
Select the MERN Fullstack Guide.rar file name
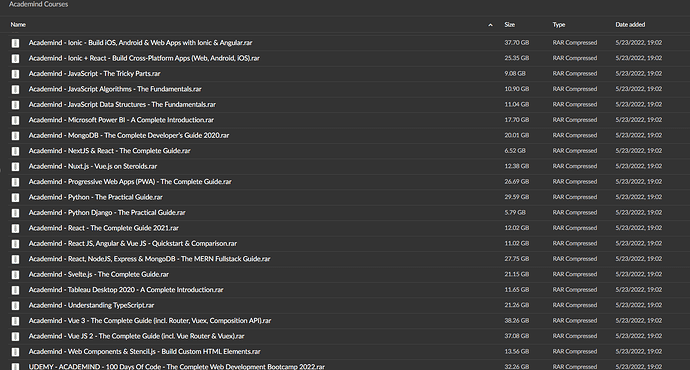coord(149,258)
